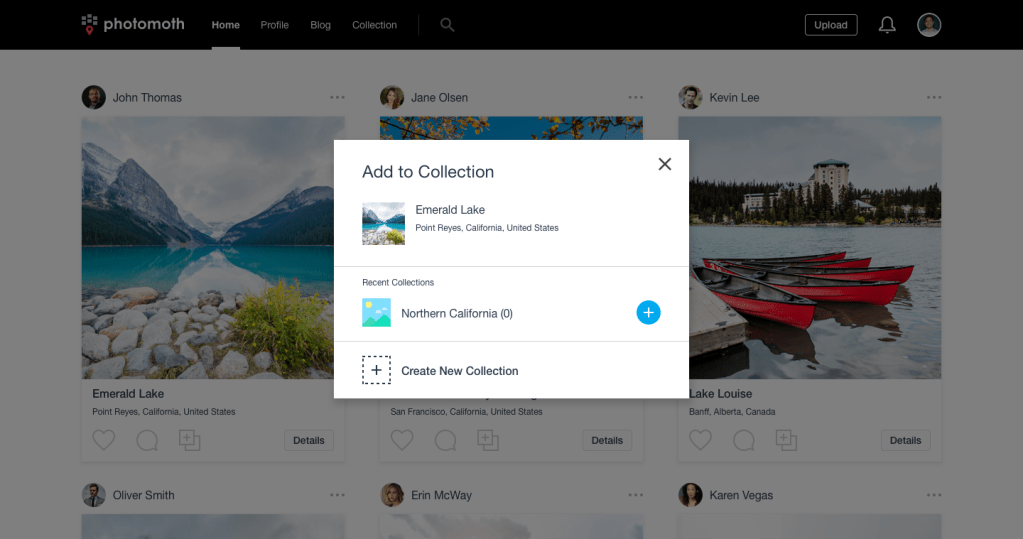Open options menu for Oliver Smith post
This screenshot has width=1023, height=539.
pyautogui.click(x=337, y=495)
